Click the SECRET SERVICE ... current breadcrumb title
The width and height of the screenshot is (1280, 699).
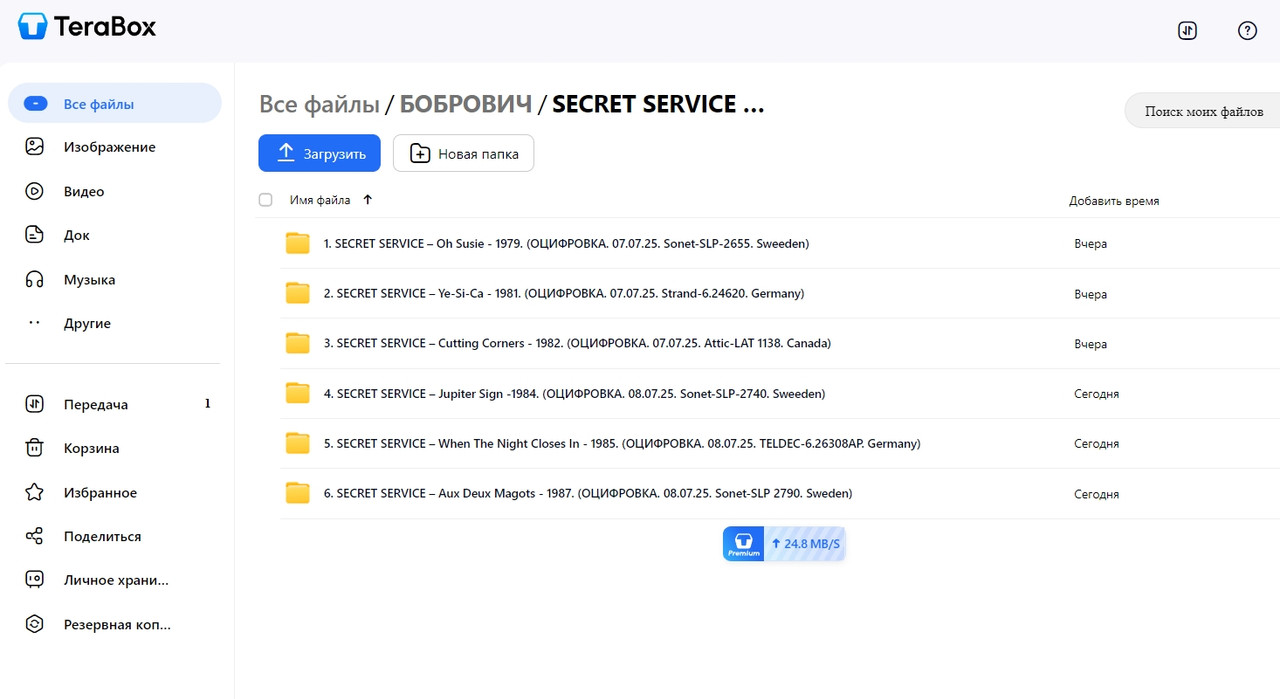658,104
